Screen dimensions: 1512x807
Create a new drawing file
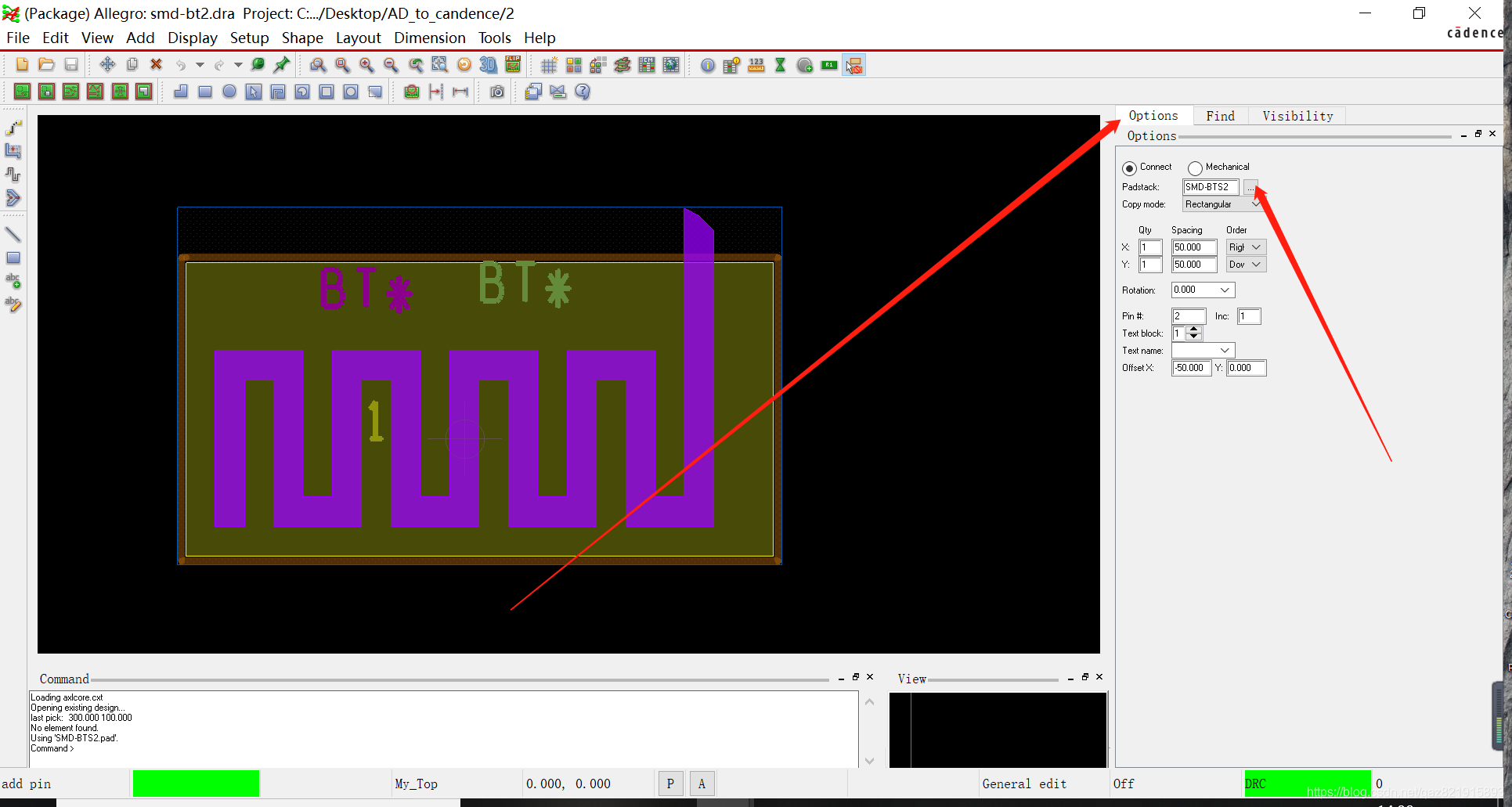click(22, 65)
